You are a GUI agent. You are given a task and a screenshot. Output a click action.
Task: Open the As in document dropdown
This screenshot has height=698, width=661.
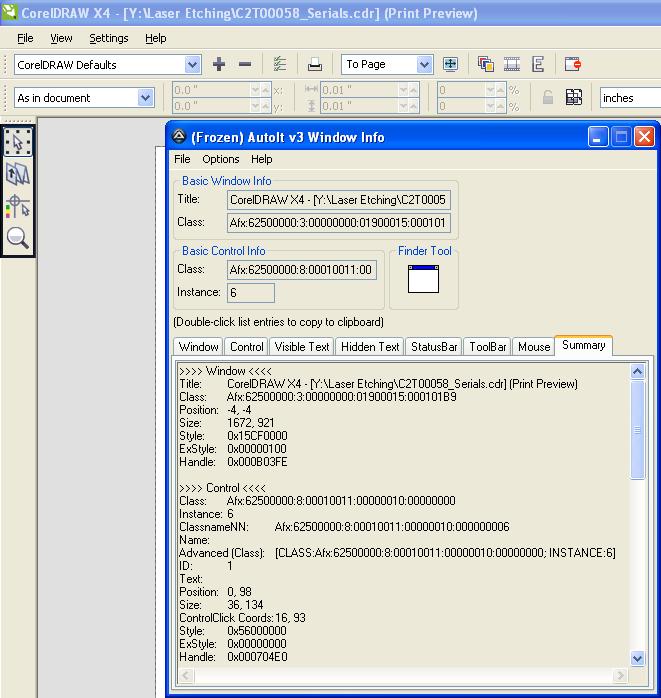tap(146, 98)
